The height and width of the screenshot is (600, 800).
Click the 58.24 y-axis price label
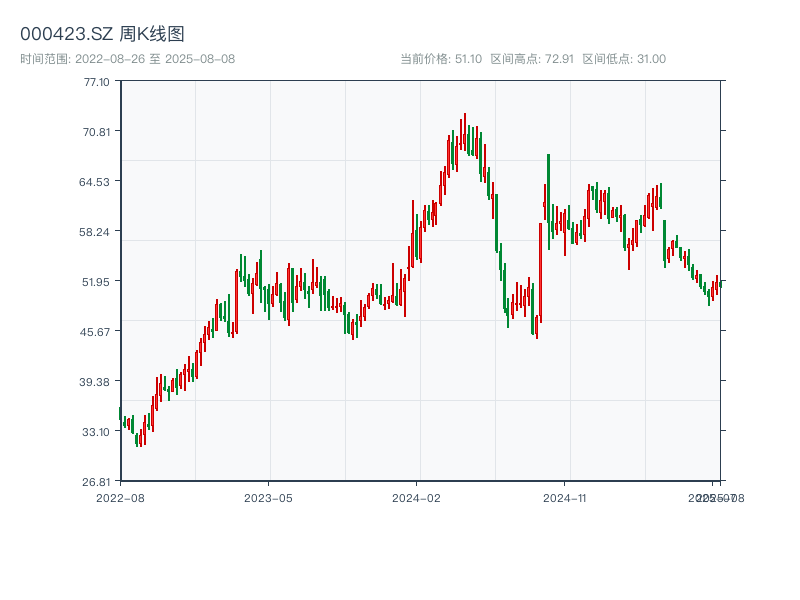[96, 232]
